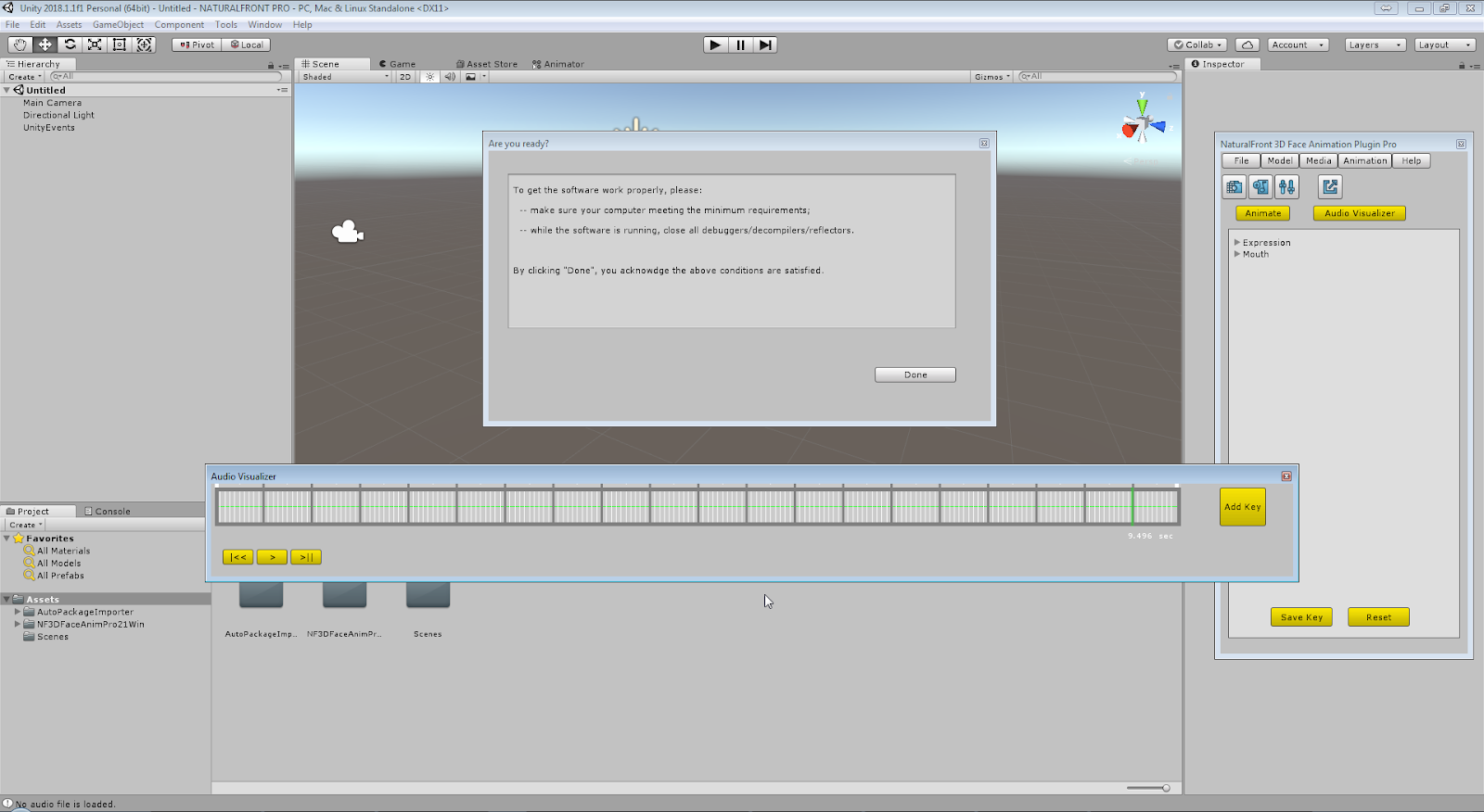
Task: Open the cloud Services button
Action: 1247,44
